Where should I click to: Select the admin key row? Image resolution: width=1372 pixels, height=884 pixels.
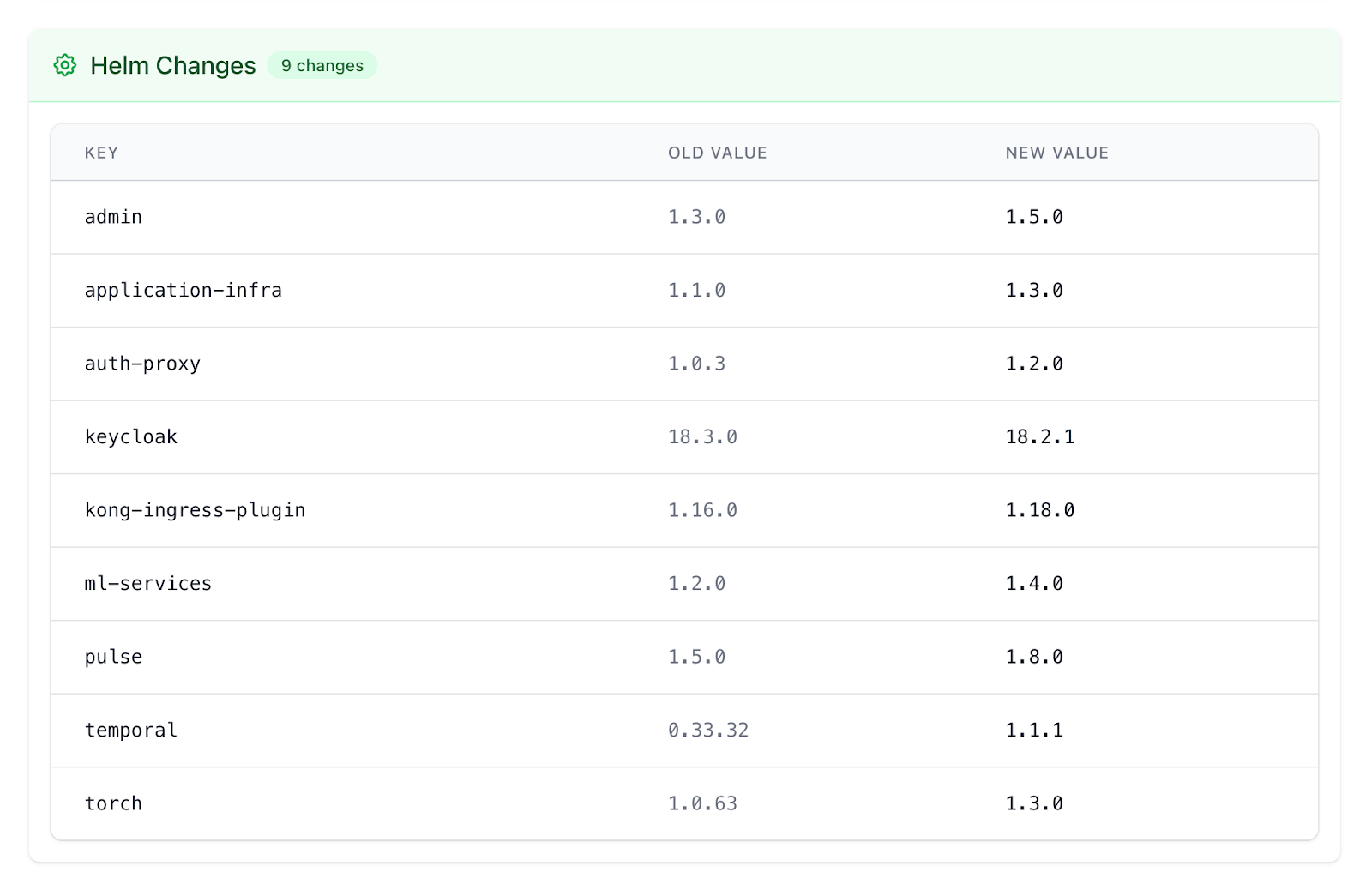pyautogui.click(x=113, y=217)
